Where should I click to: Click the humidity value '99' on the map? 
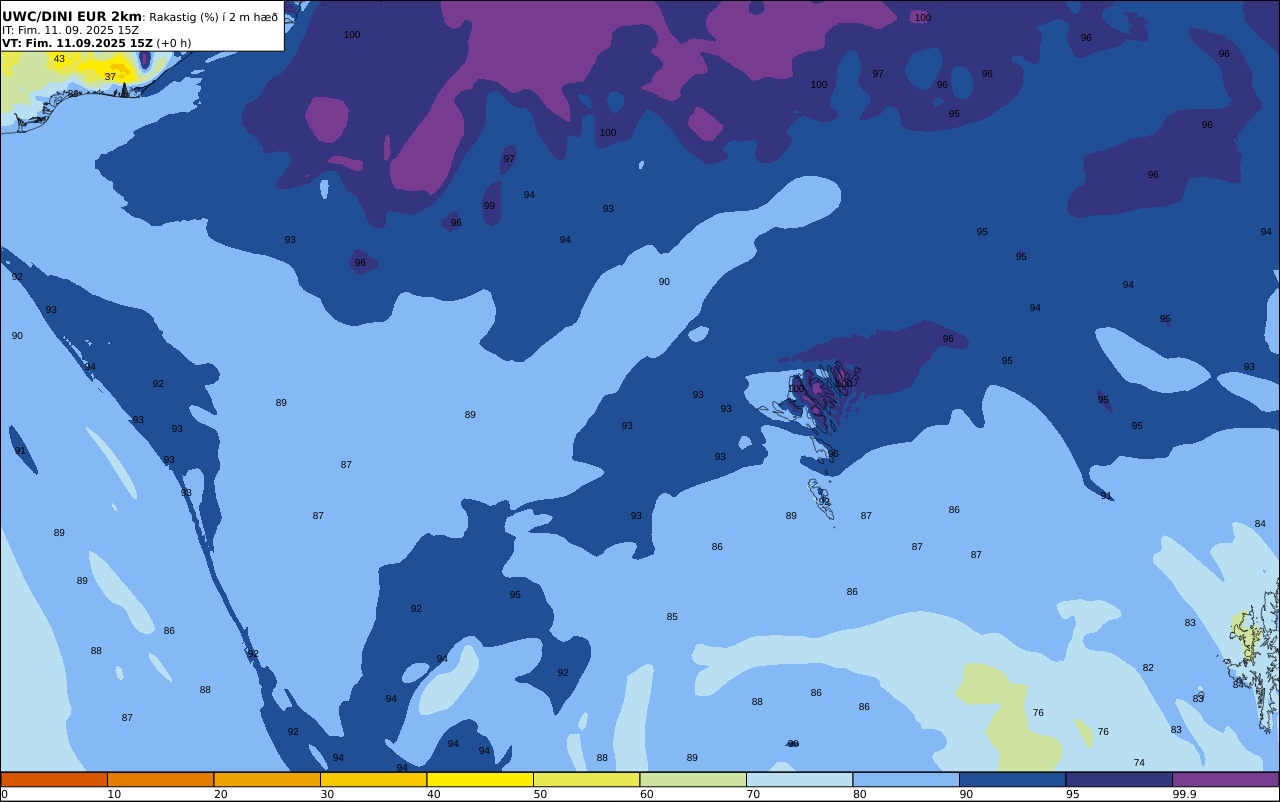pyautogui.click(x=489, y=206)
